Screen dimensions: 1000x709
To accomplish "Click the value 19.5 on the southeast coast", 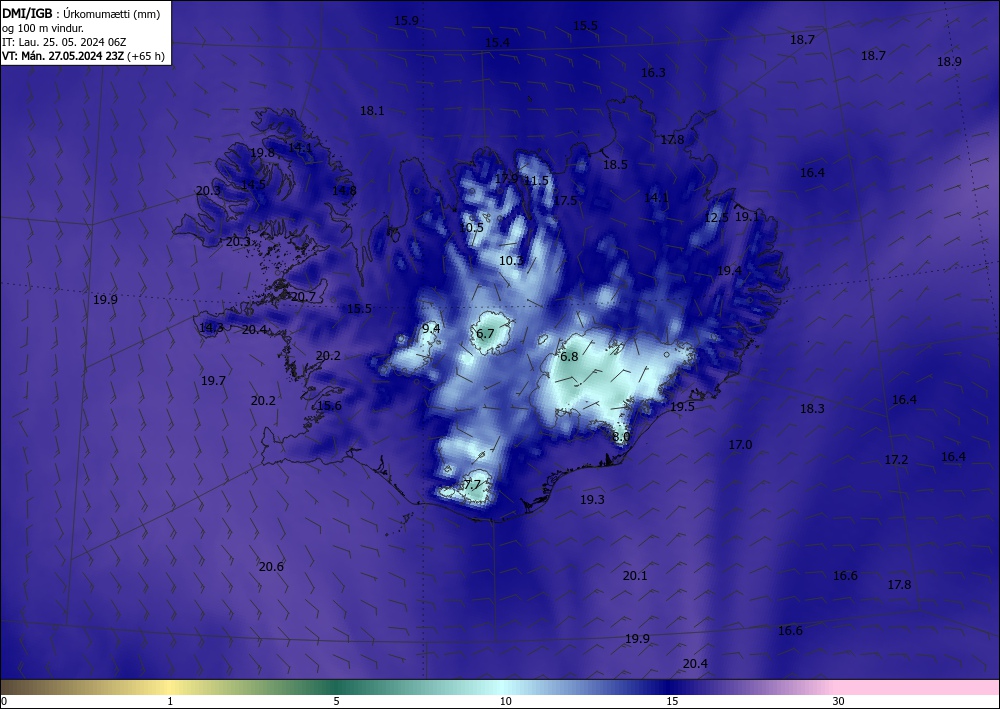I will (682, 407).
